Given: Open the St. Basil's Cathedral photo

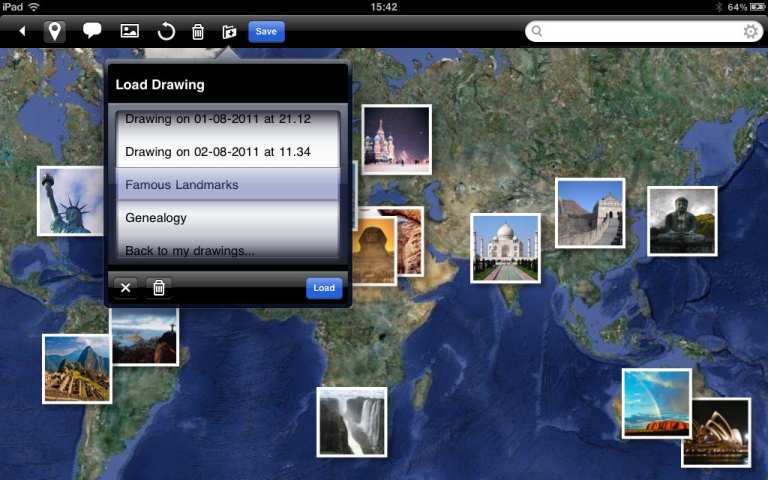Looking at the screenshot, I should pyautogui.click(x=397, y=140).
